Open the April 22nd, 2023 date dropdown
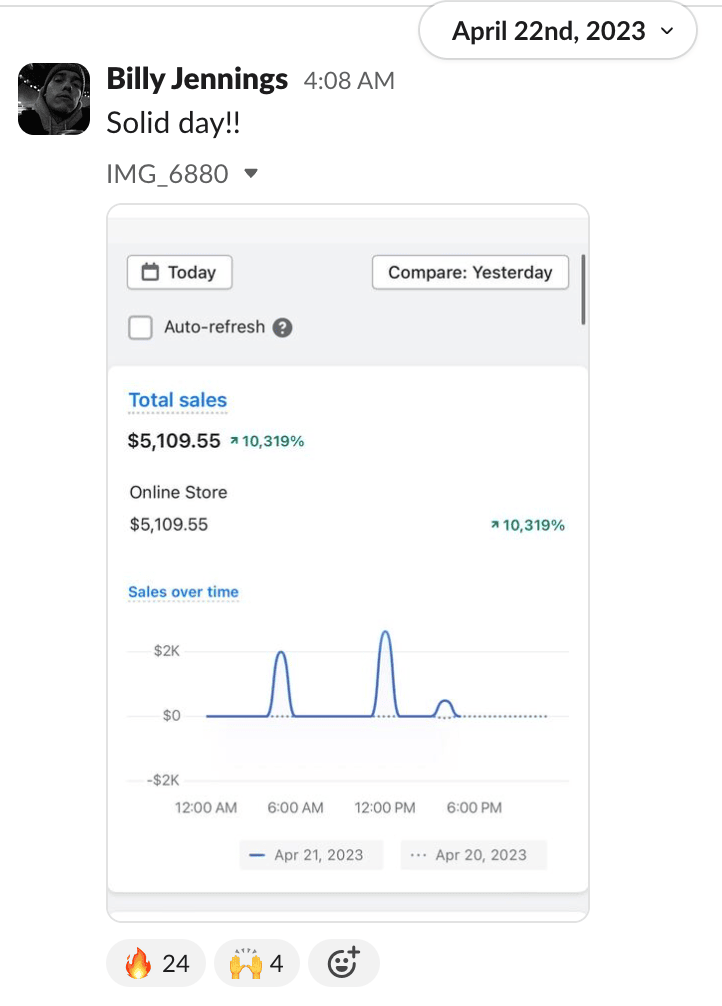 tap(557, 31)
